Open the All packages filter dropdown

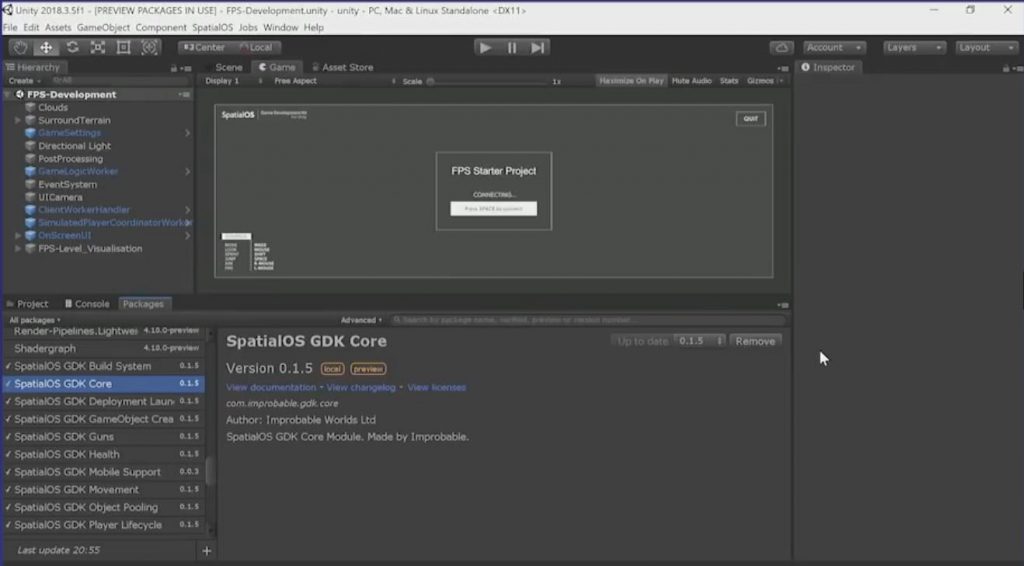point(35,320)
